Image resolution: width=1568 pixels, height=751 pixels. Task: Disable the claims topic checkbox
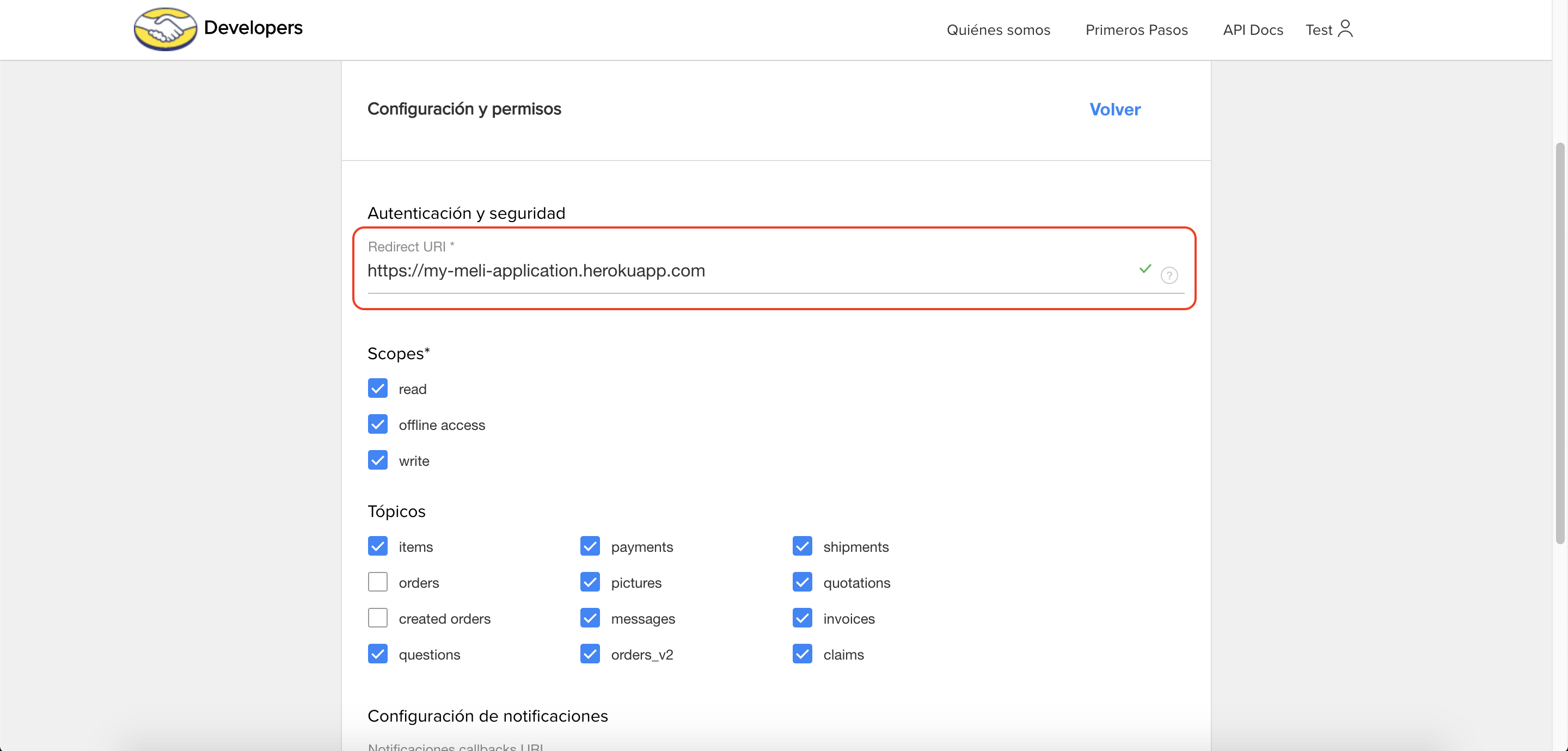pyautogui.click(x=803, y=654)
